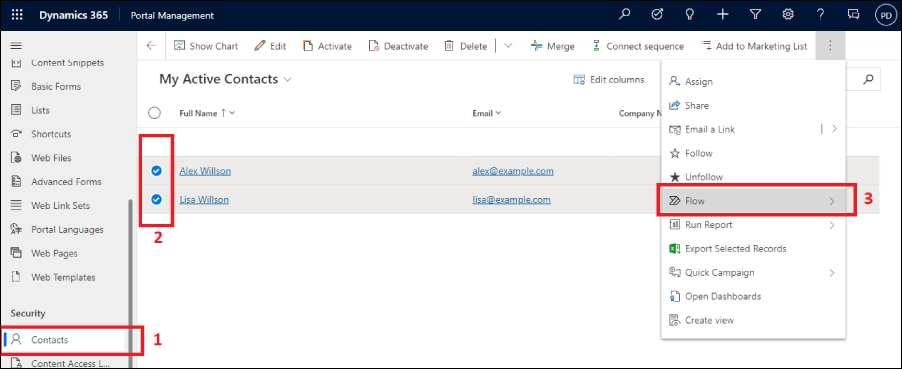Image resolution: width=902 pixels, height=369 pixels.
Task: Click the search magnifier in top bar
Action: click(x=624, y=16)
